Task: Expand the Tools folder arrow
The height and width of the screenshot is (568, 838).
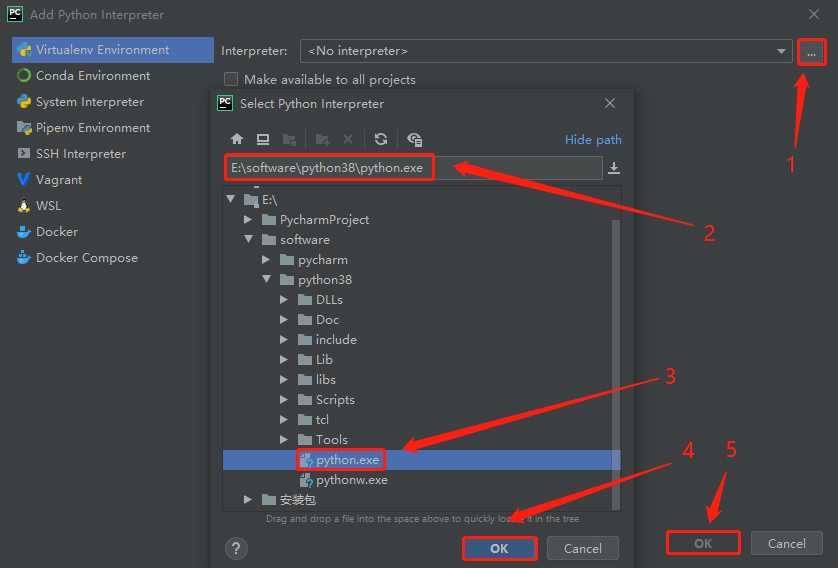Action: [x=284, y=439]
